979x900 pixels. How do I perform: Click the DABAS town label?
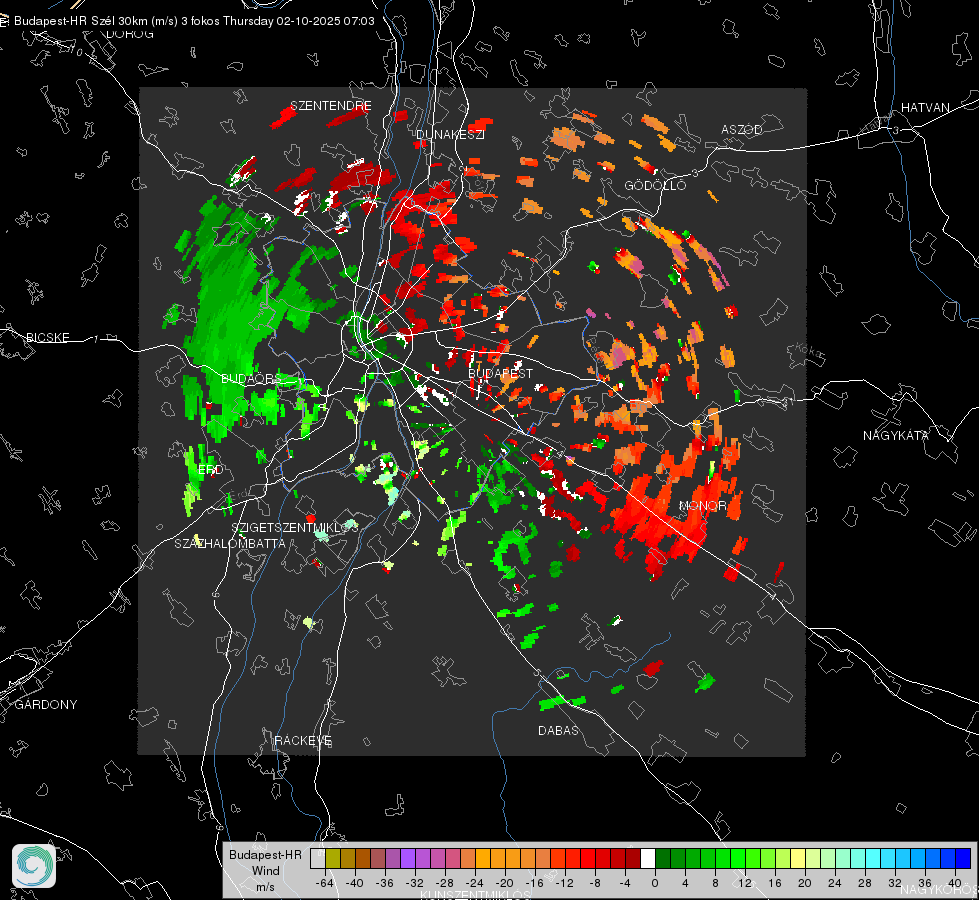tap(558, 730)
